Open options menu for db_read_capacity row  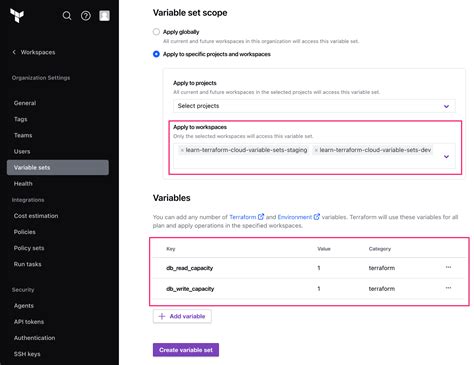[448, 267]
